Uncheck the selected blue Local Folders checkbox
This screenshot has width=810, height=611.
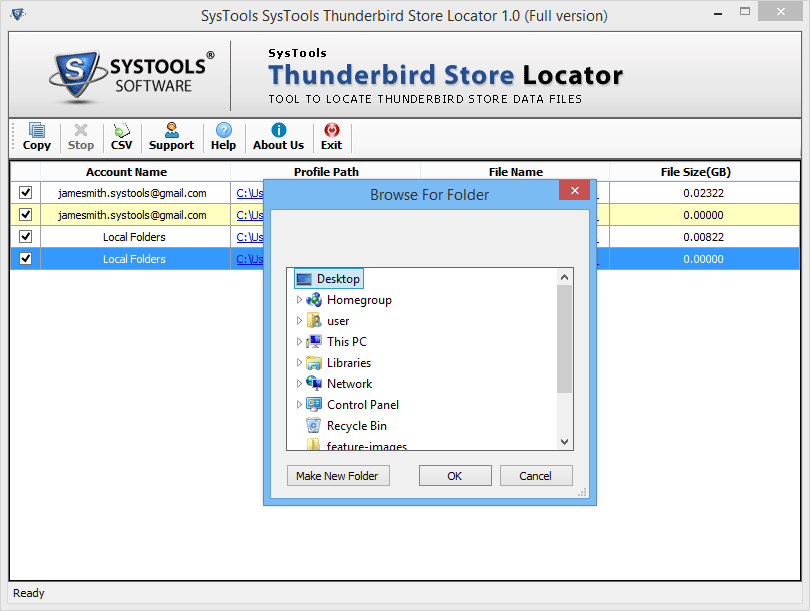pyautogui.click(x=25, y=258)
